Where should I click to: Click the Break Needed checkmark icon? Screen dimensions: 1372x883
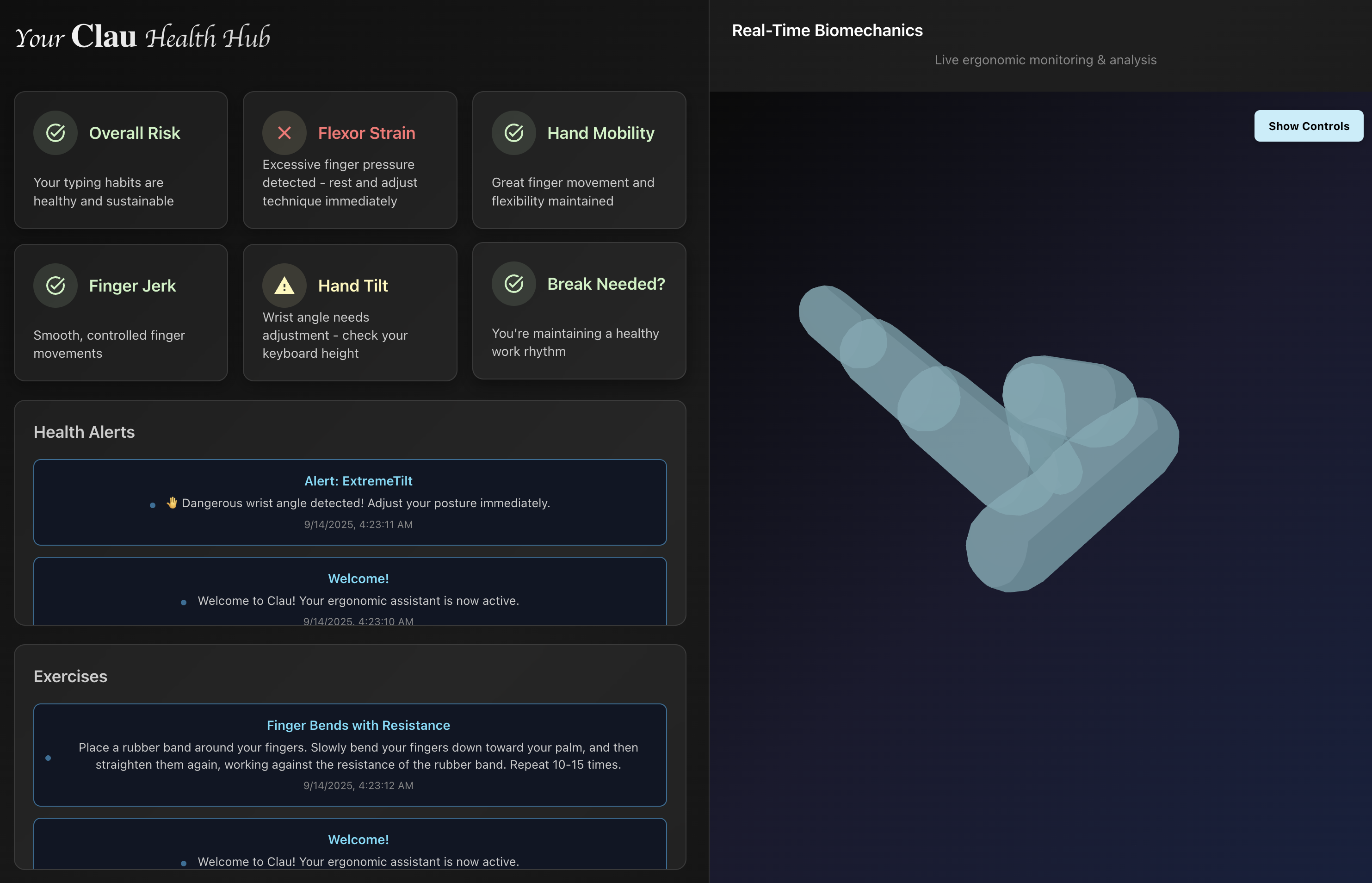coord(513,284)
